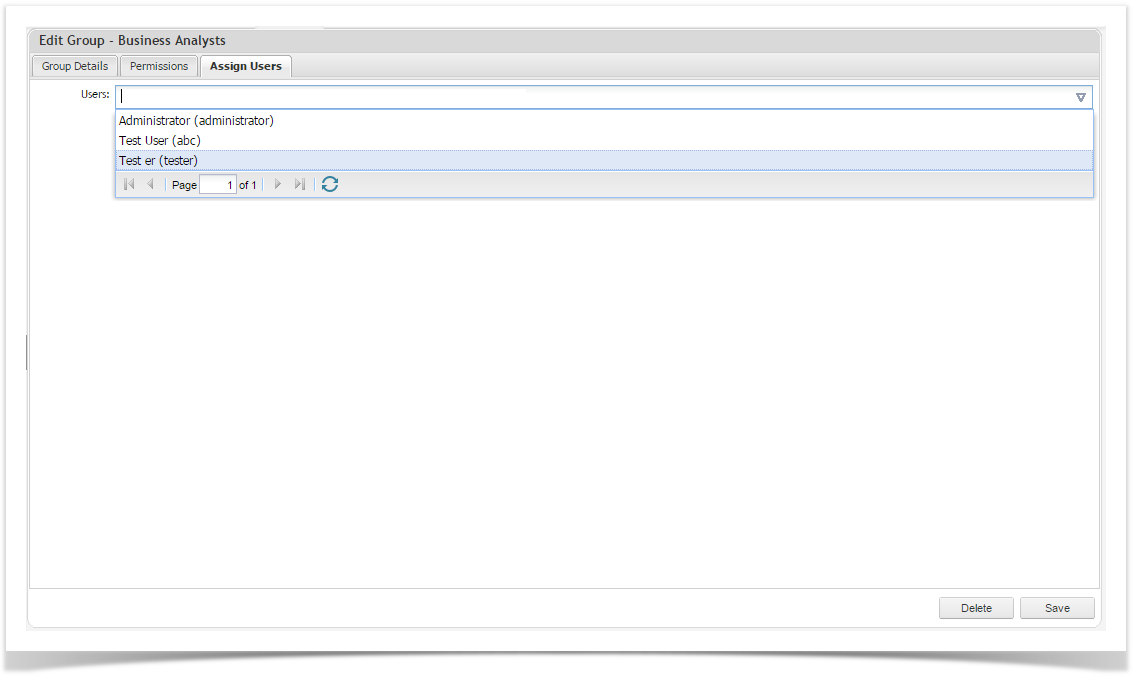The width and height of the screenshot is (1140, 680).
Task: Go to next page of user list
Action: (x=278, y=185)
